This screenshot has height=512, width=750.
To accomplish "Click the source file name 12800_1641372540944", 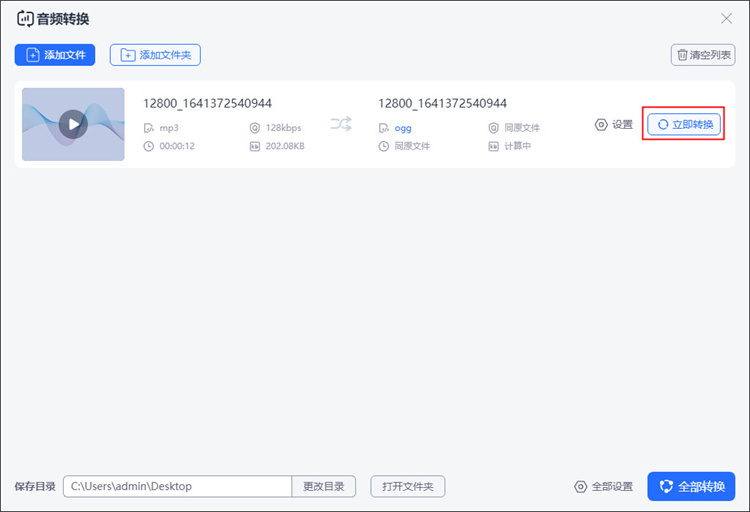I will pyautogui.click(x=208, y=103).
